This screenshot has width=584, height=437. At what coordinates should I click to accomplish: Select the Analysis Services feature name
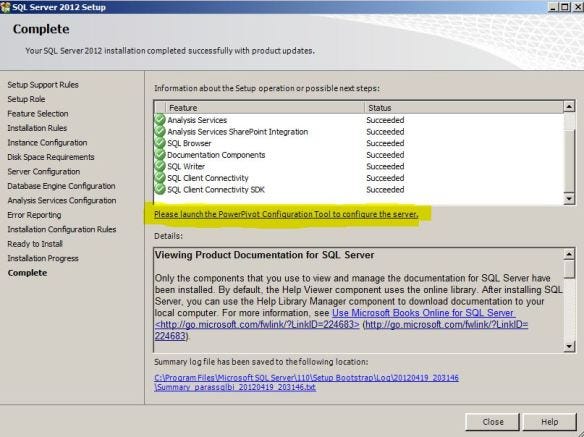coord(197,120)
